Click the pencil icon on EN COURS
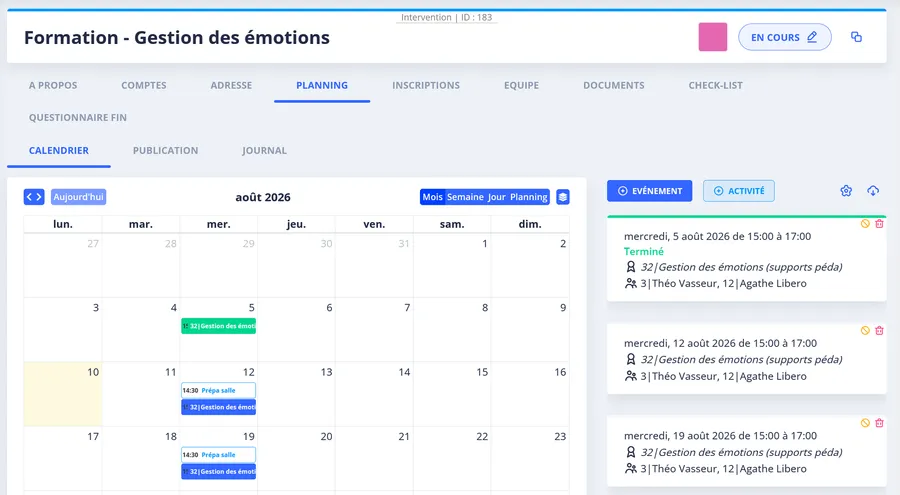Viewport: 900px width, 495px height. 812,37
